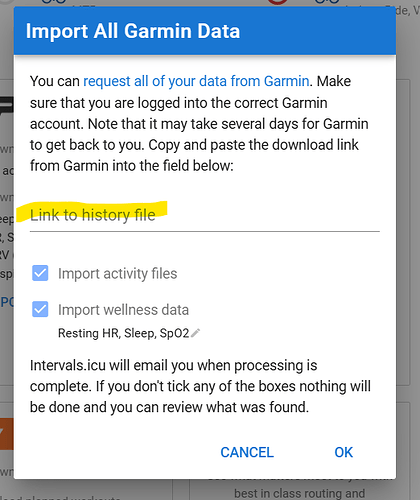This screenshot has height=500, width=420.
Task: Click the underline of the history file field
Action: pos(205,231)
